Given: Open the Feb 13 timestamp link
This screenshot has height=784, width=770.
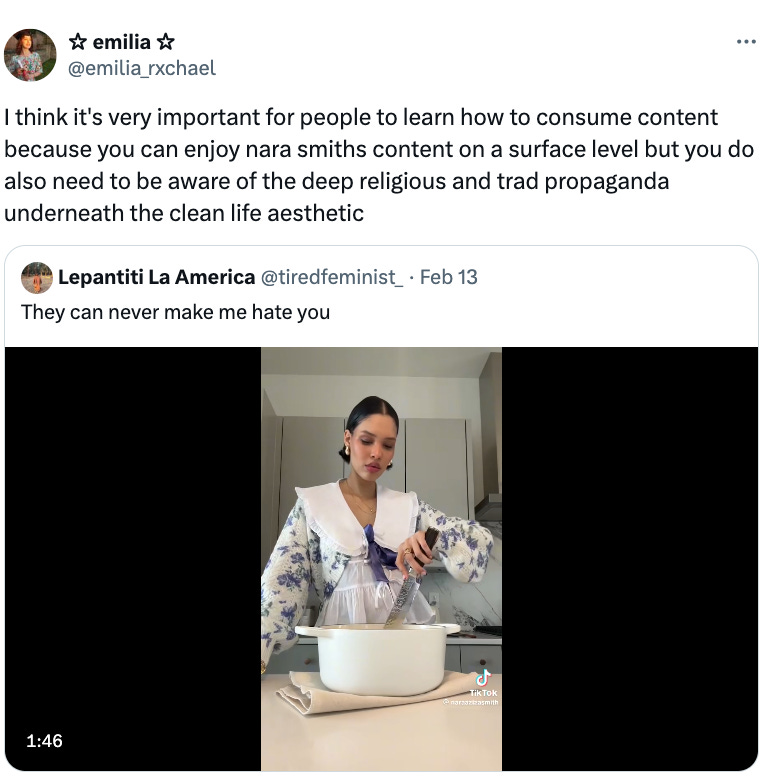Looking at the screenshot, I should pyautogui.click(x=448, y=277).
